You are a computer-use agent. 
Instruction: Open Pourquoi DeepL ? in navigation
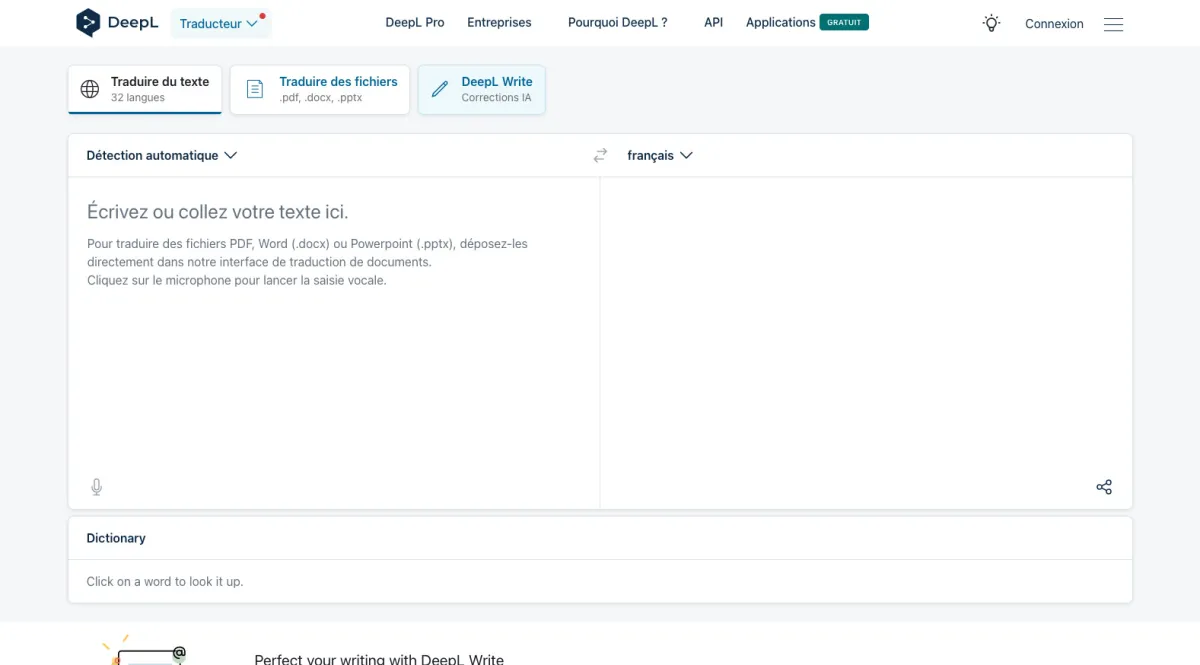pyautogui.click(x=618, y=22)
